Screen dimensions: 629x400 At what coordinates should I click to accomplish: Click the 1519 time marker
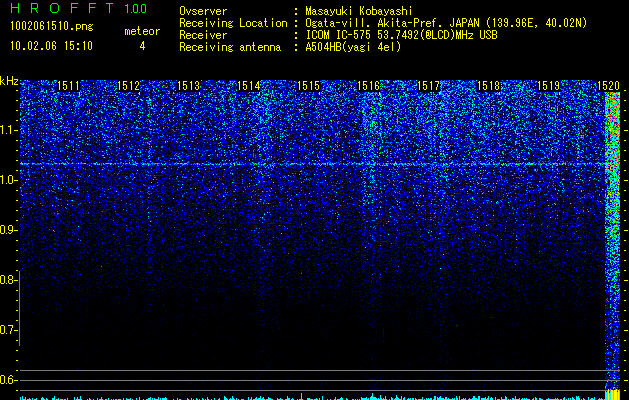click(x=548, y=86)
